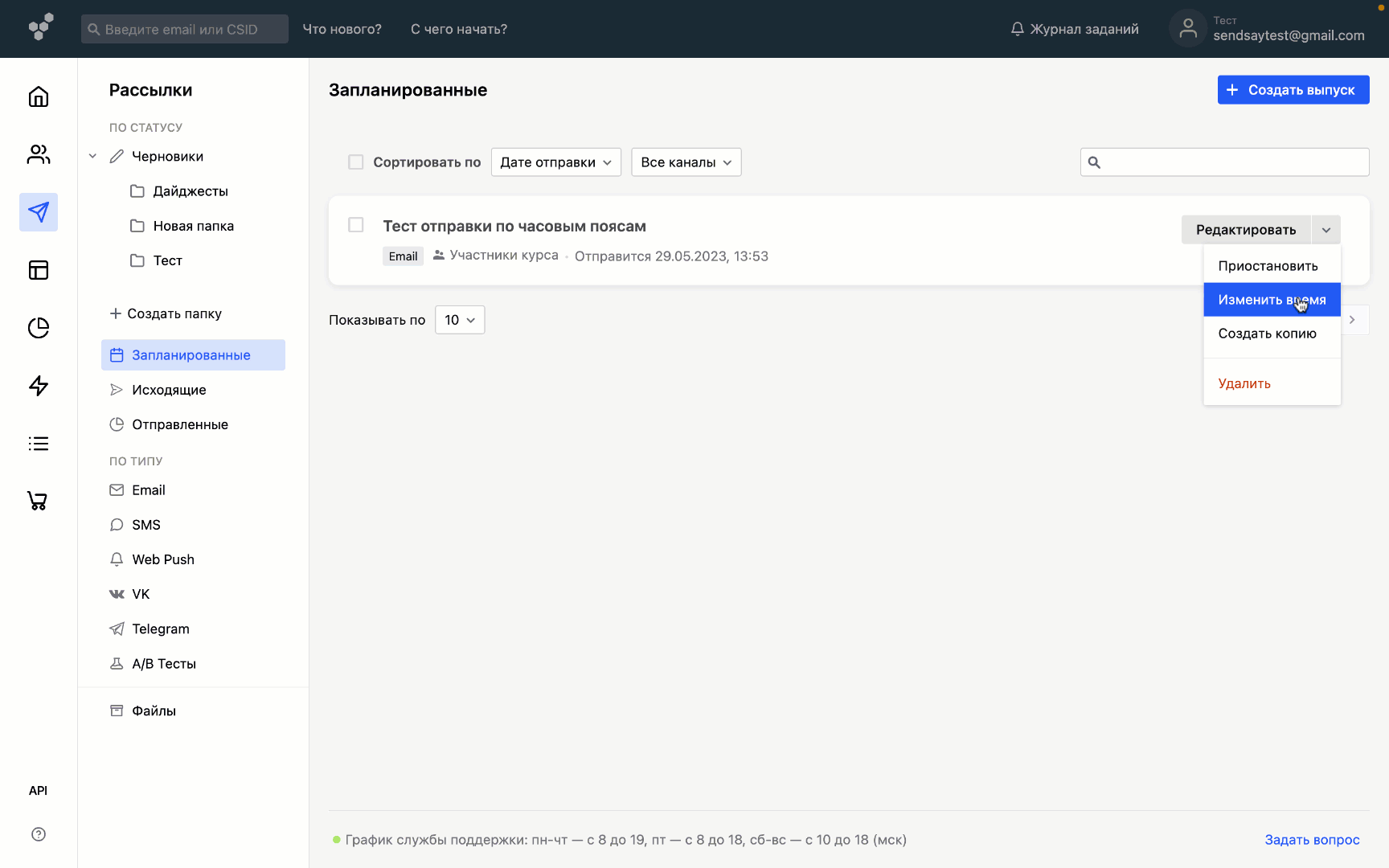Click the help question mark icon
Viewport: 1389px width, 868px height.
[39, 834]
